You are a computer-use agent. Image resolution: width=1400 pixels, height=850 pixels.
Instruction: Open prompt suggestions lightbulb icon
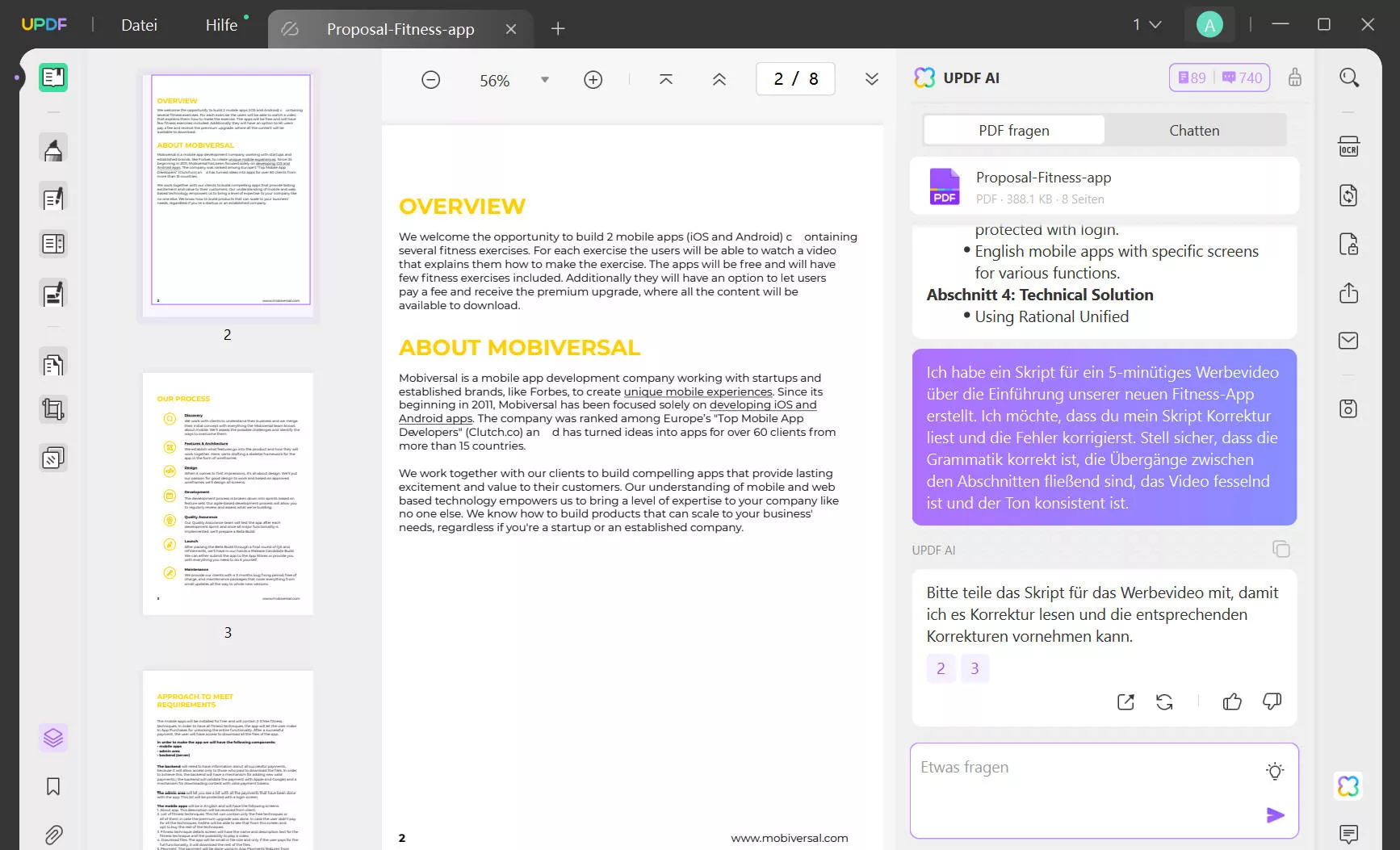coord(1275,771)
